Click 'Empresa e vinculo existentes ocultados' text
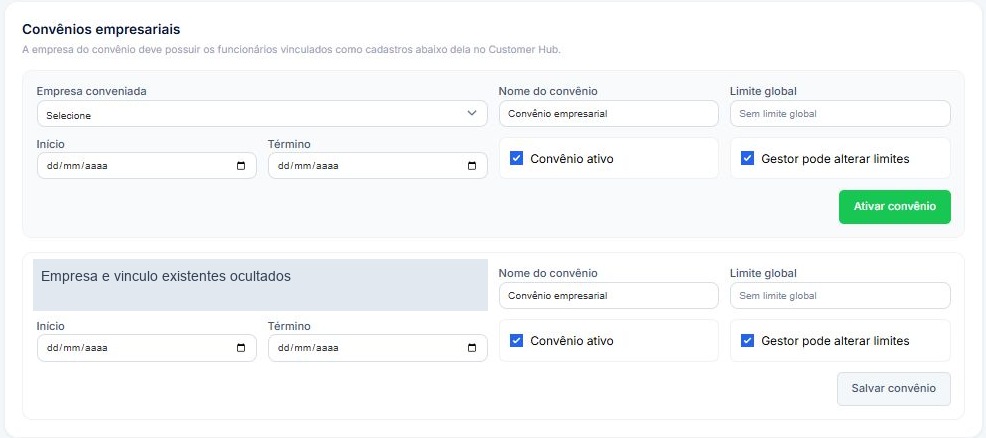 coord(166,276)
